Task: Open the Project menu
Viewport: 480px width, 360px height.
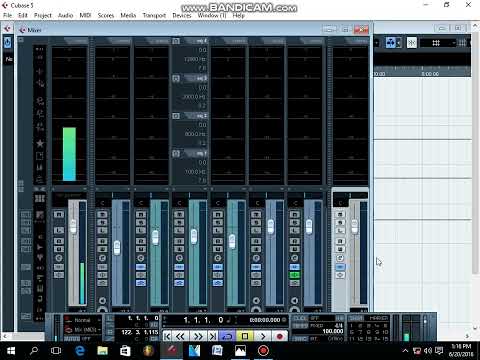Action: pyautogui.click(x=43, y=15)
